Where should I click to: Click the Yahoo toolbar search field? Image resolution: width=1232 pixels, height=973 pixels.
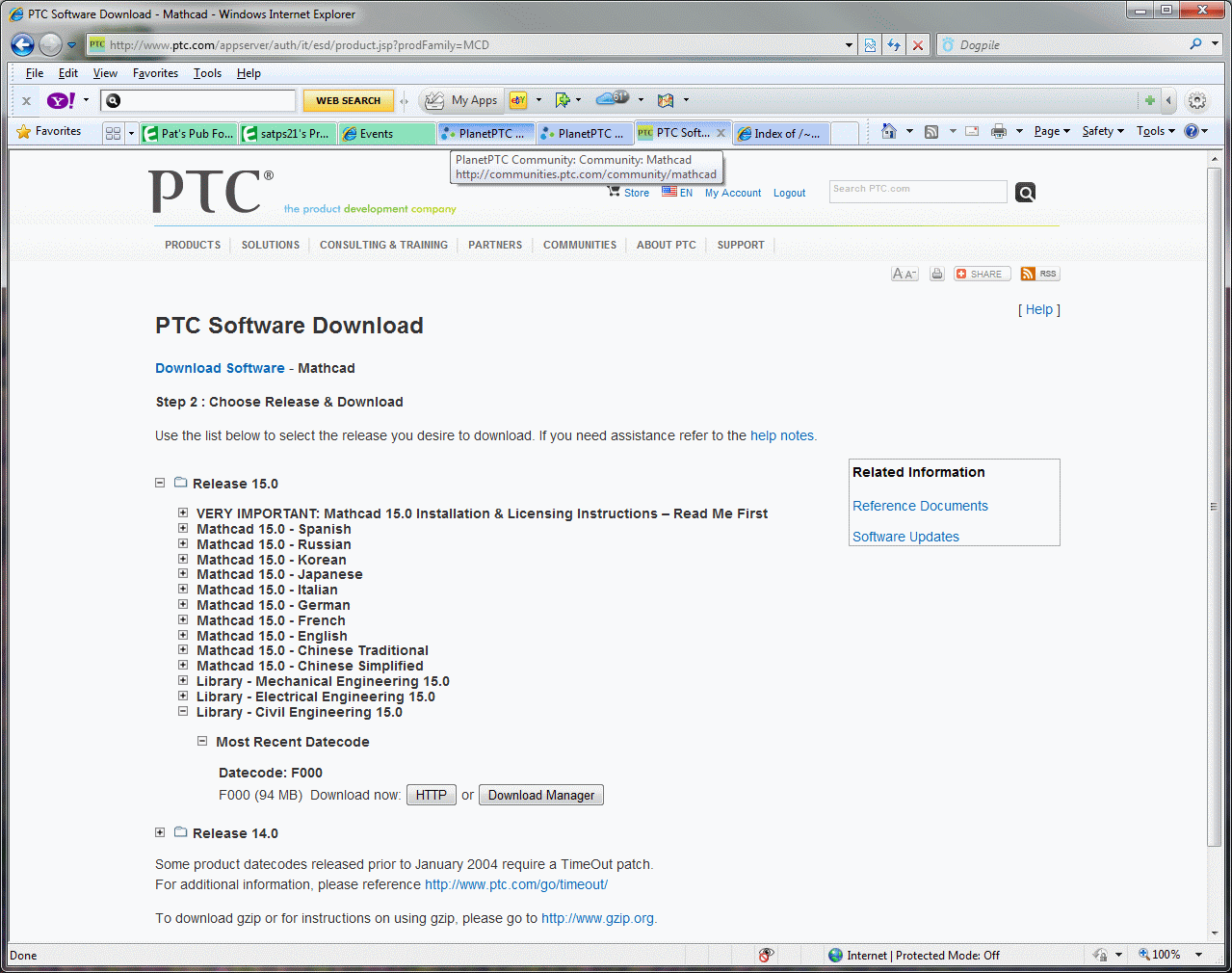pos(197,100)
